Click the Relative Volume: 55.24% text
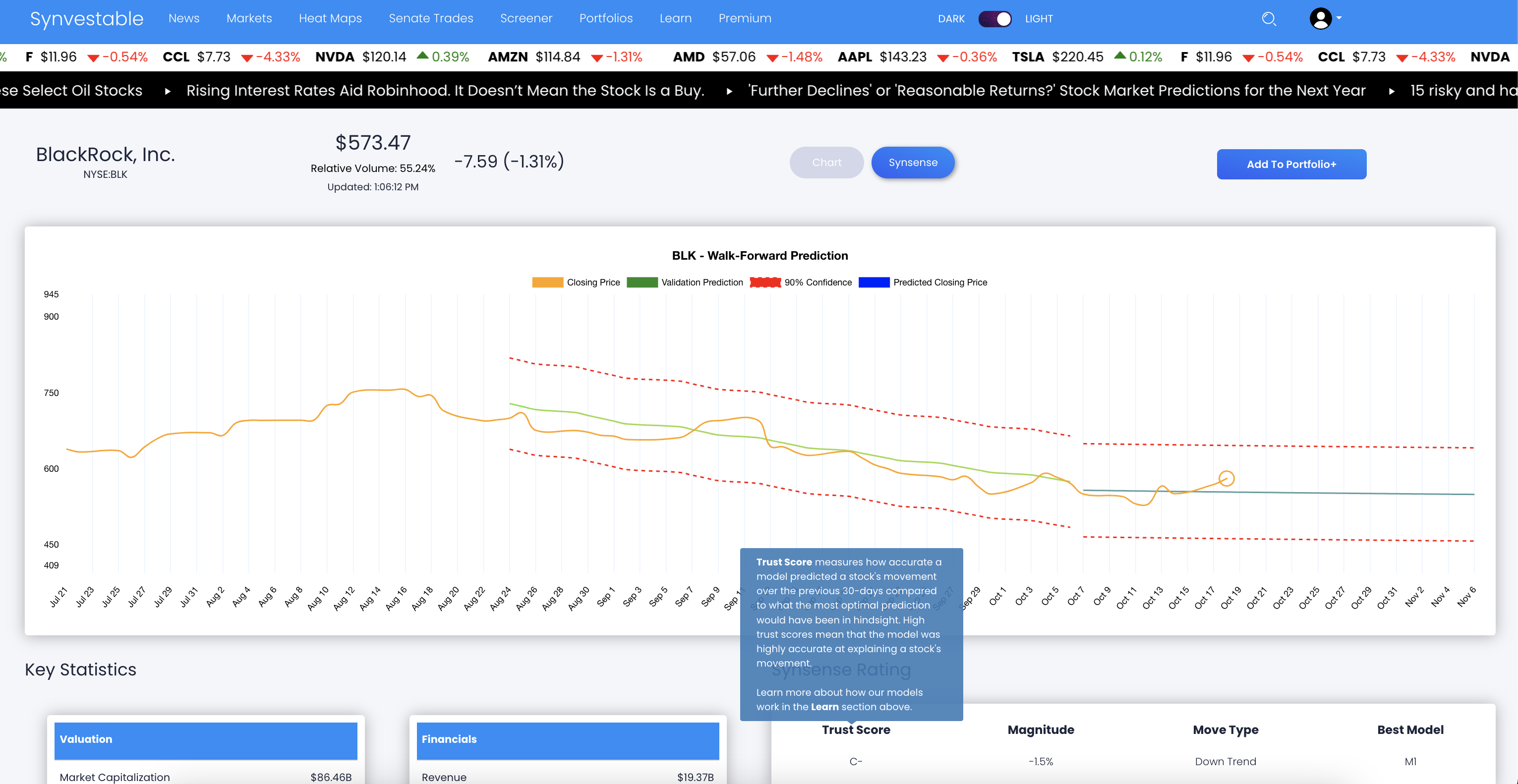 click(x=373, y=168)
